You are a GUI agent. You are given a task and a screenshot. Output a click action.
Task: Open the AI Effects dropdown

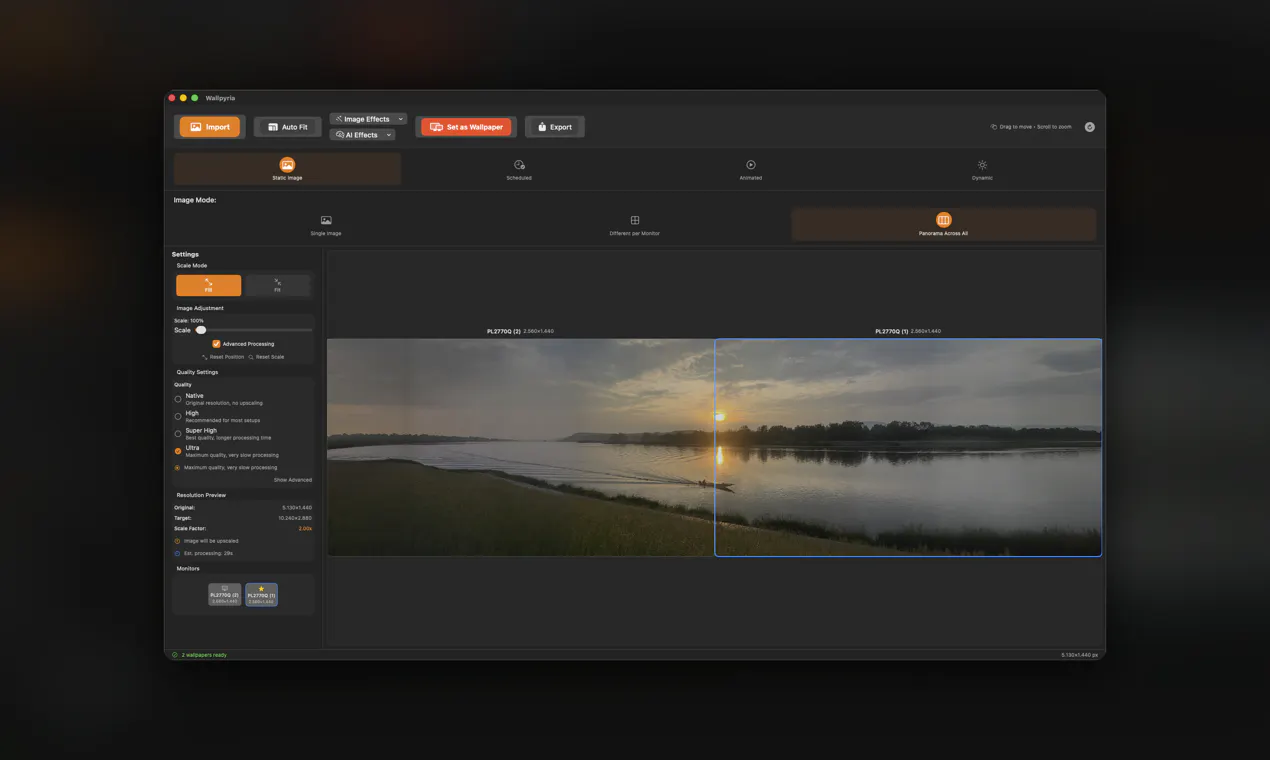(x=362, y=135)
